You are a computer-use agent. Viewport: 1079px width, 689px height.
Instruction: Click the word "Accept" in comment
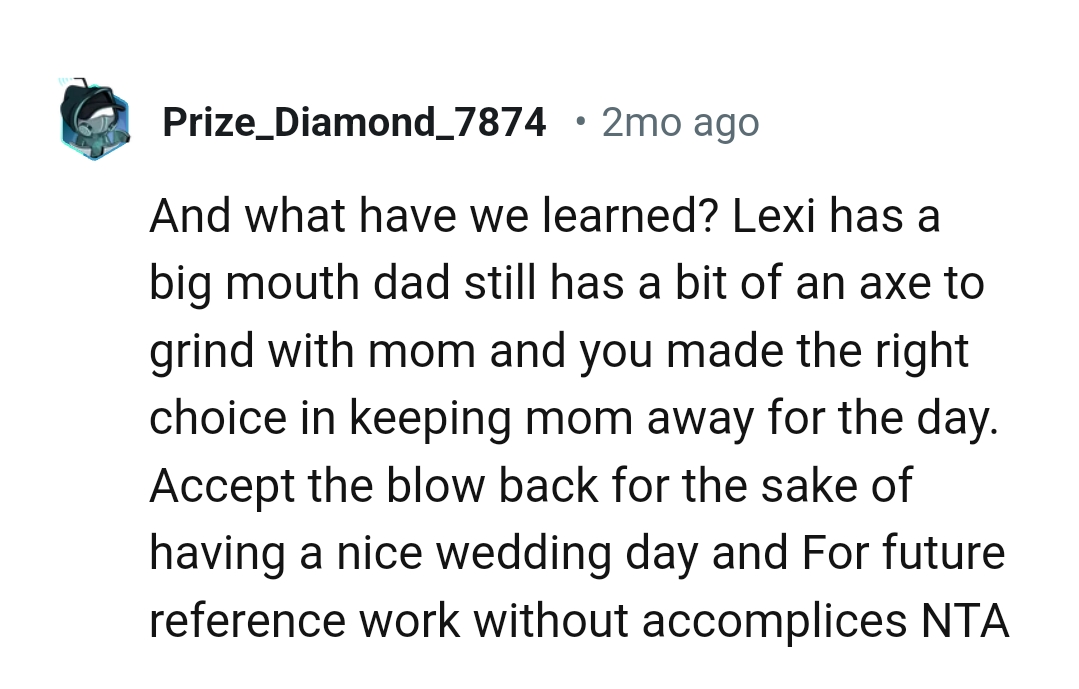pos(221,485)
